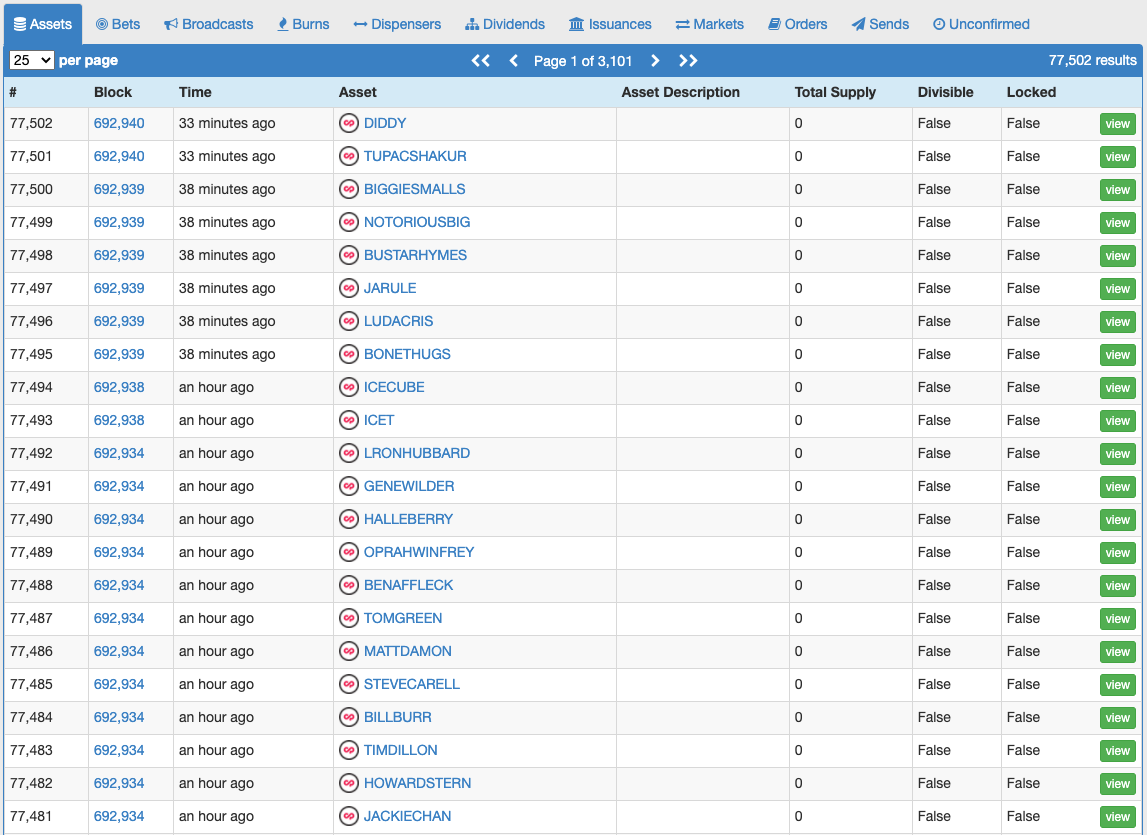Click the HALLEBERRY asset icon
Viewport: 1147px width, 835px height.
point(349,520)
